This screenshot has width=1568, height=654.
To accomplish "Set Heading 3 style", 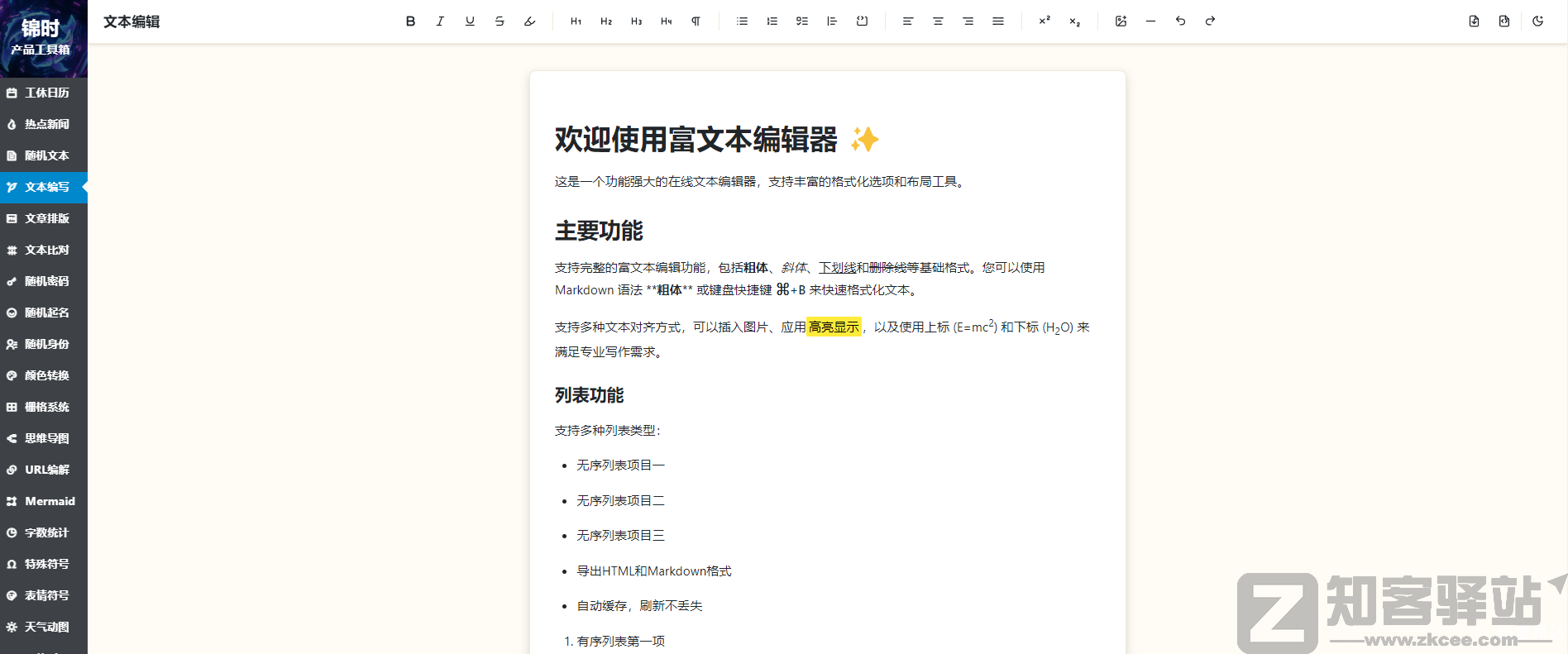I will (x=636, y=21).
